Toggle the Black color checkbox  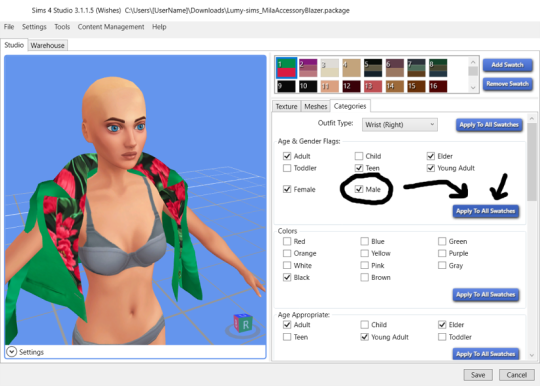coord(287,277)
